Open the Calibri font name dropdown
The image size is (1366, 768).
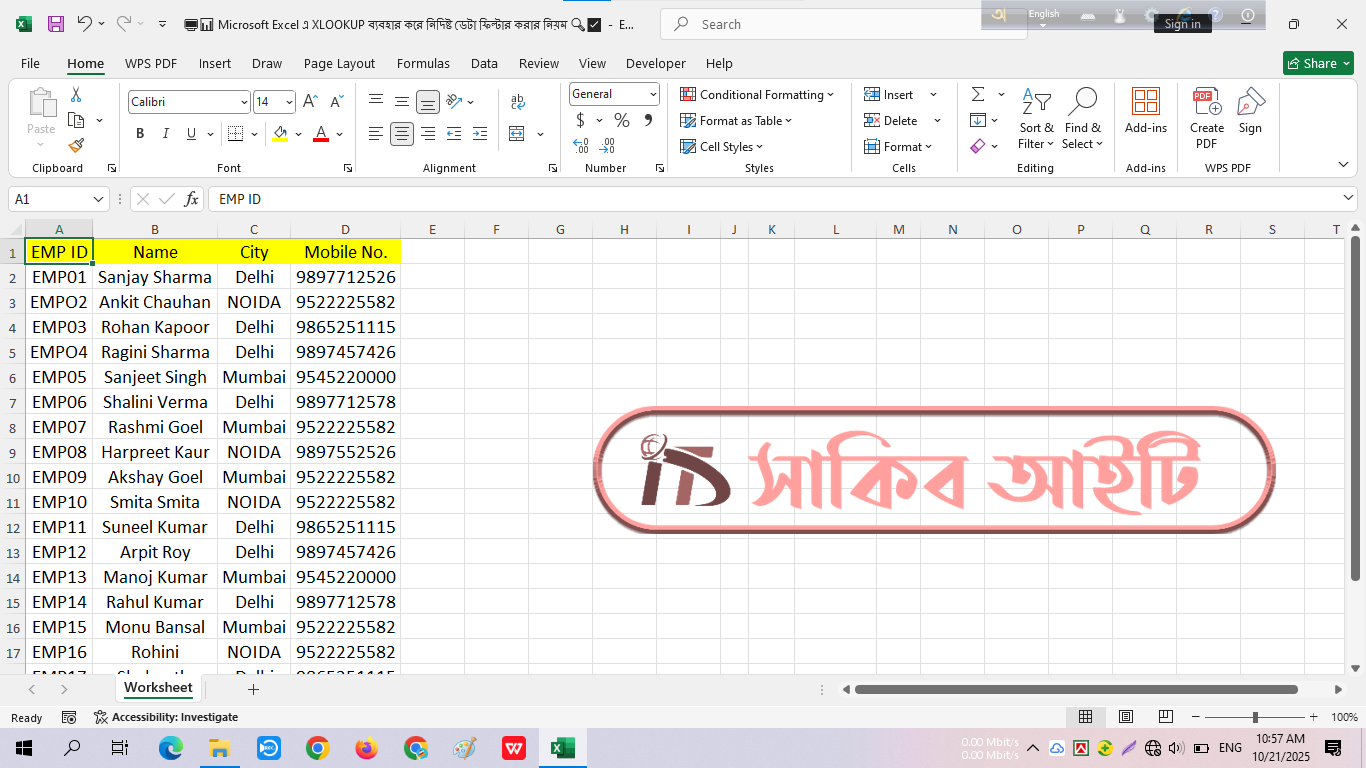click(x=244, y=102)
